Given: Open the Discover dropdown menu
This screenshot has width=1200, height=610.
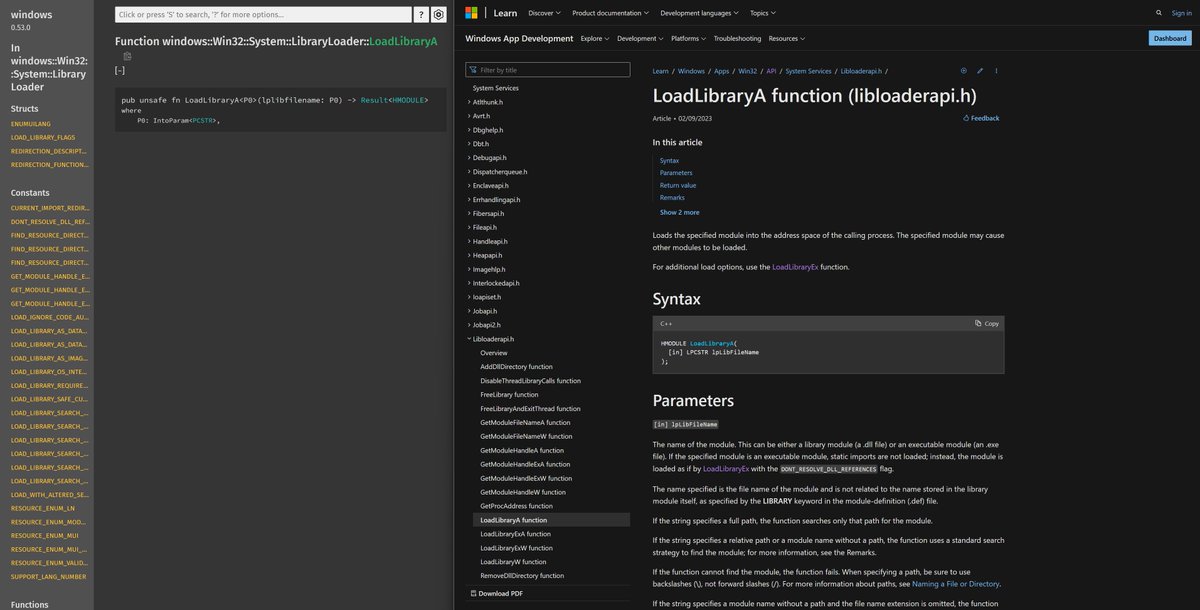Looking at the screenshot, I should 544,13.
